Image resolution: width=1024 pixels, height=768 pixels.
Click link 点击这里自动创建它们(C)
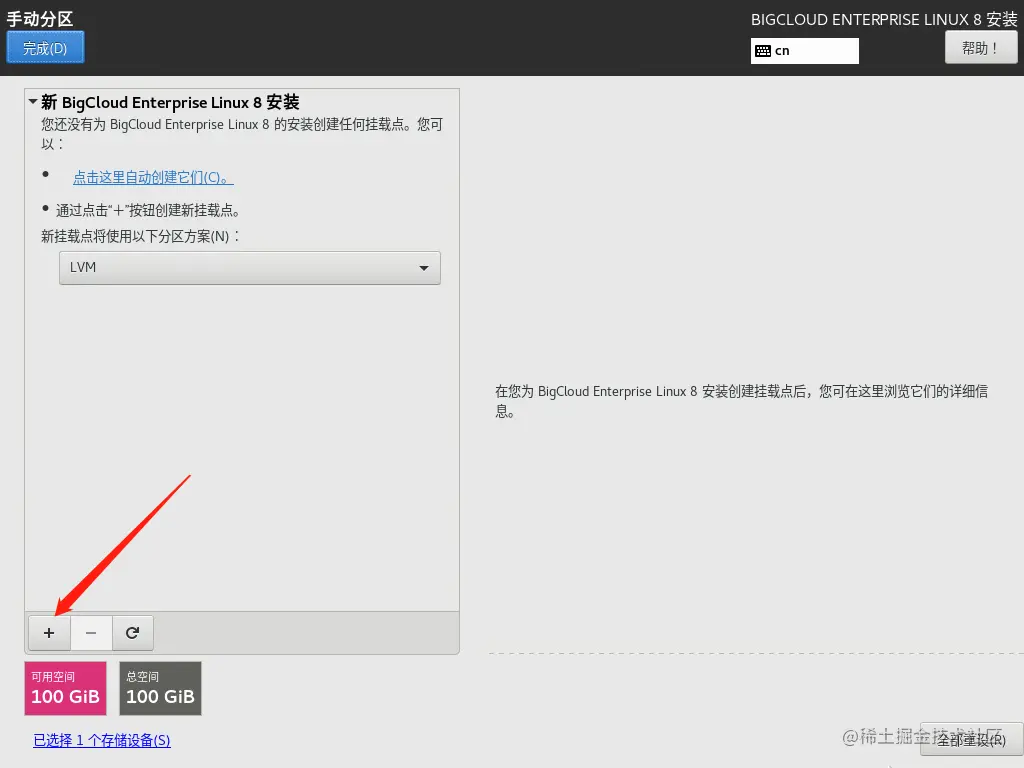[x=153, y=177]
